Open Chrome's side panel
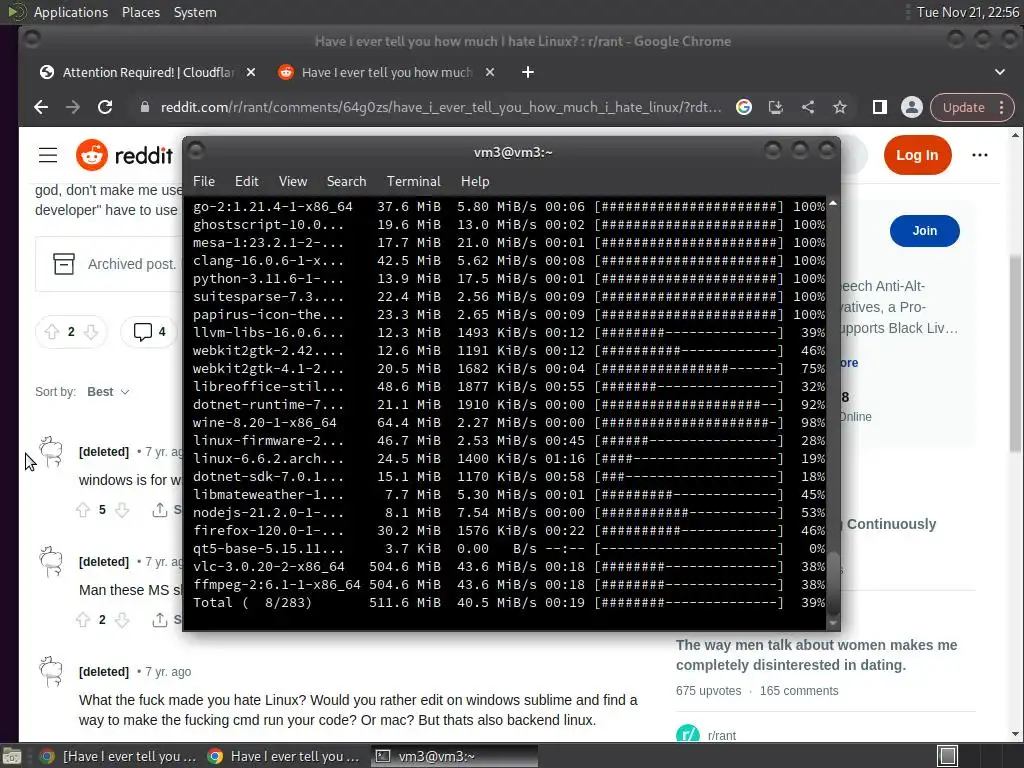The width and height of the screenshot is (1024, 768). point(880,107)
